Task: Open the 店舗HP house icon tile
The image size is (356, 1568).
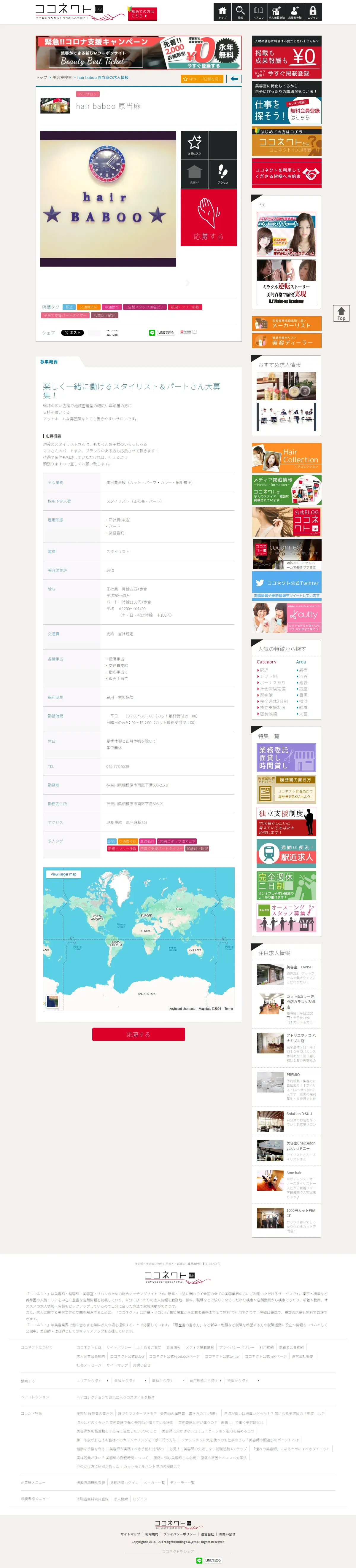Action: pyautogui.click(x=194, y=174)
